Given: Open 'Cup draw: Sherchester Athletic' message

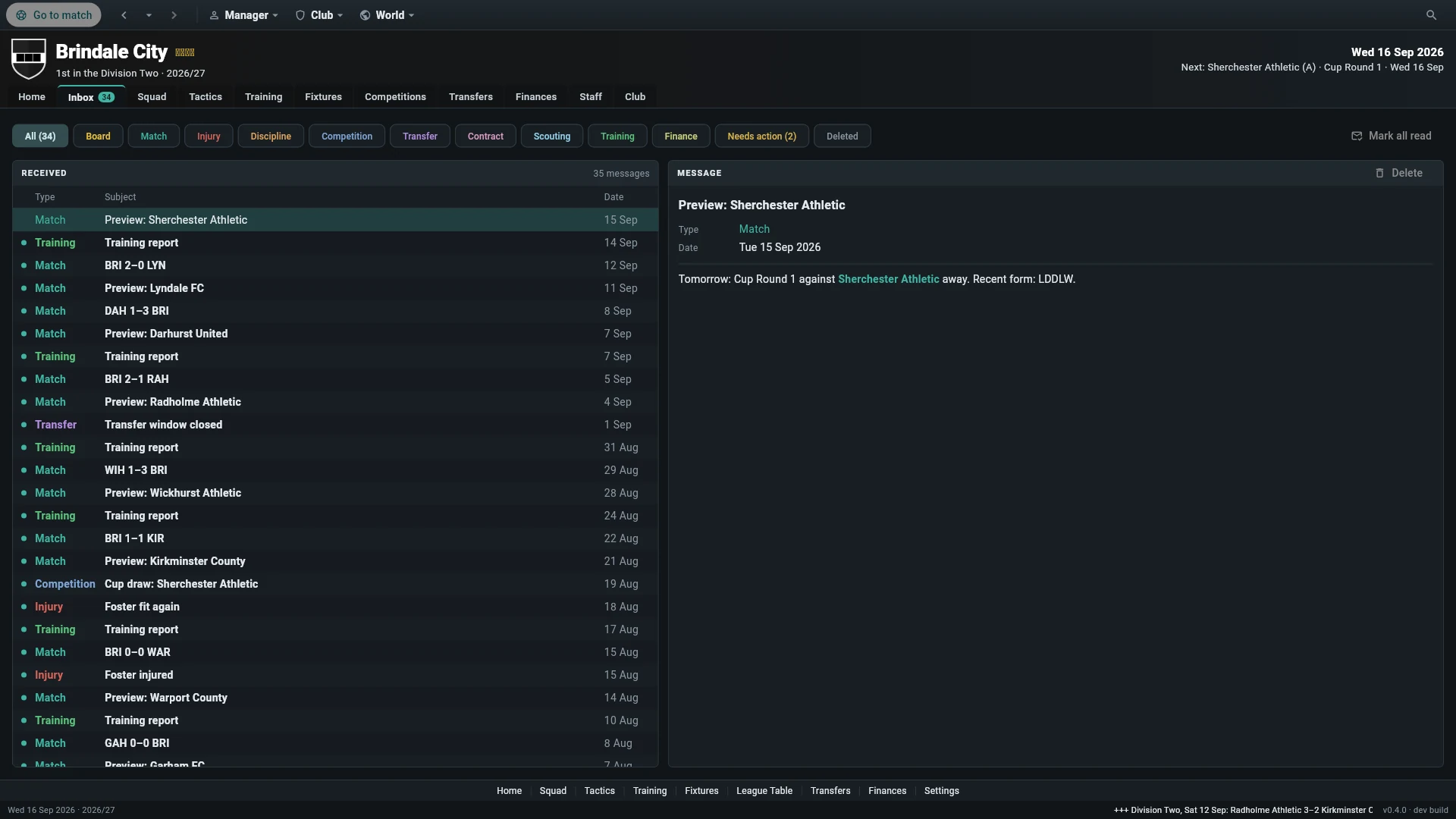Looking at the screenshot, I should pyautogui.click(x=335, y=584).
